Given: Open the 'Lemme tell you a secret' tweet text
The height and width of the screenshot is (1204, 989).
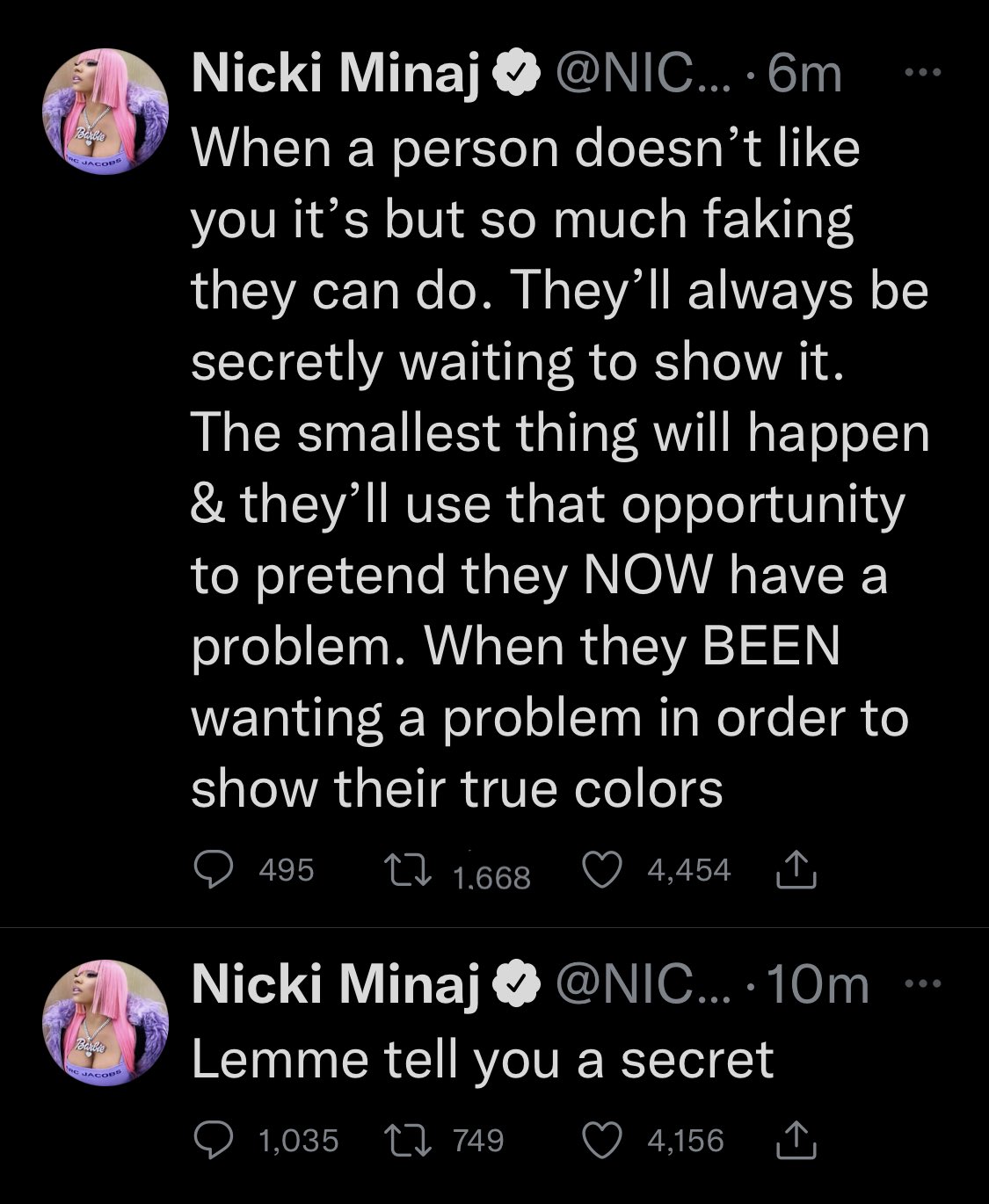Looking at the screenshot, I should click(x=482, y=1059).
